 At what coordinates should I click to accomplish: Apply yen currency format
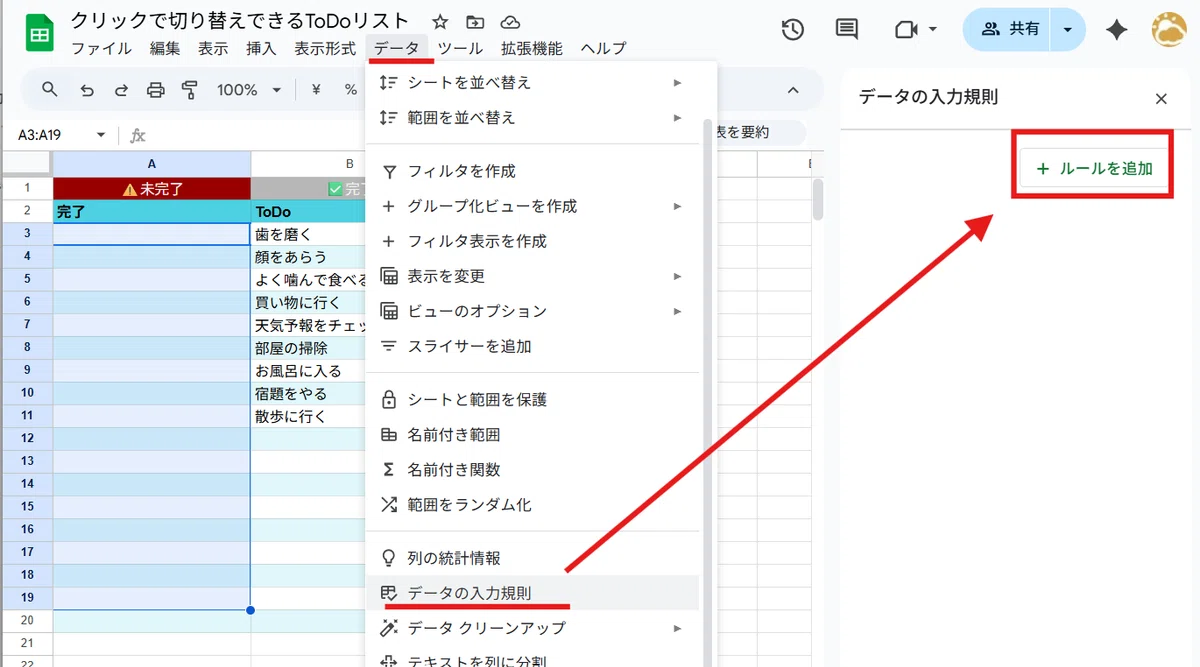[316, 90]
